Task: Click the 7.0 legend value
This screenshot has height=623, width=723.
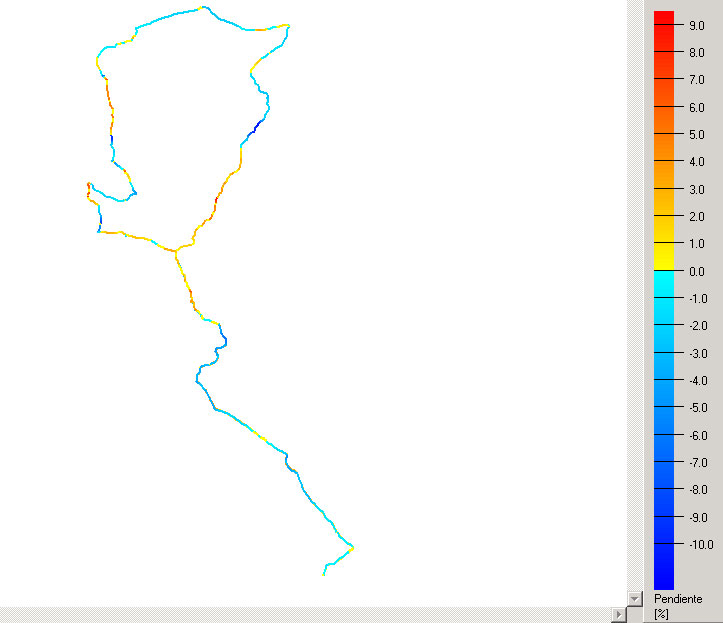Action: coord(697,80)
